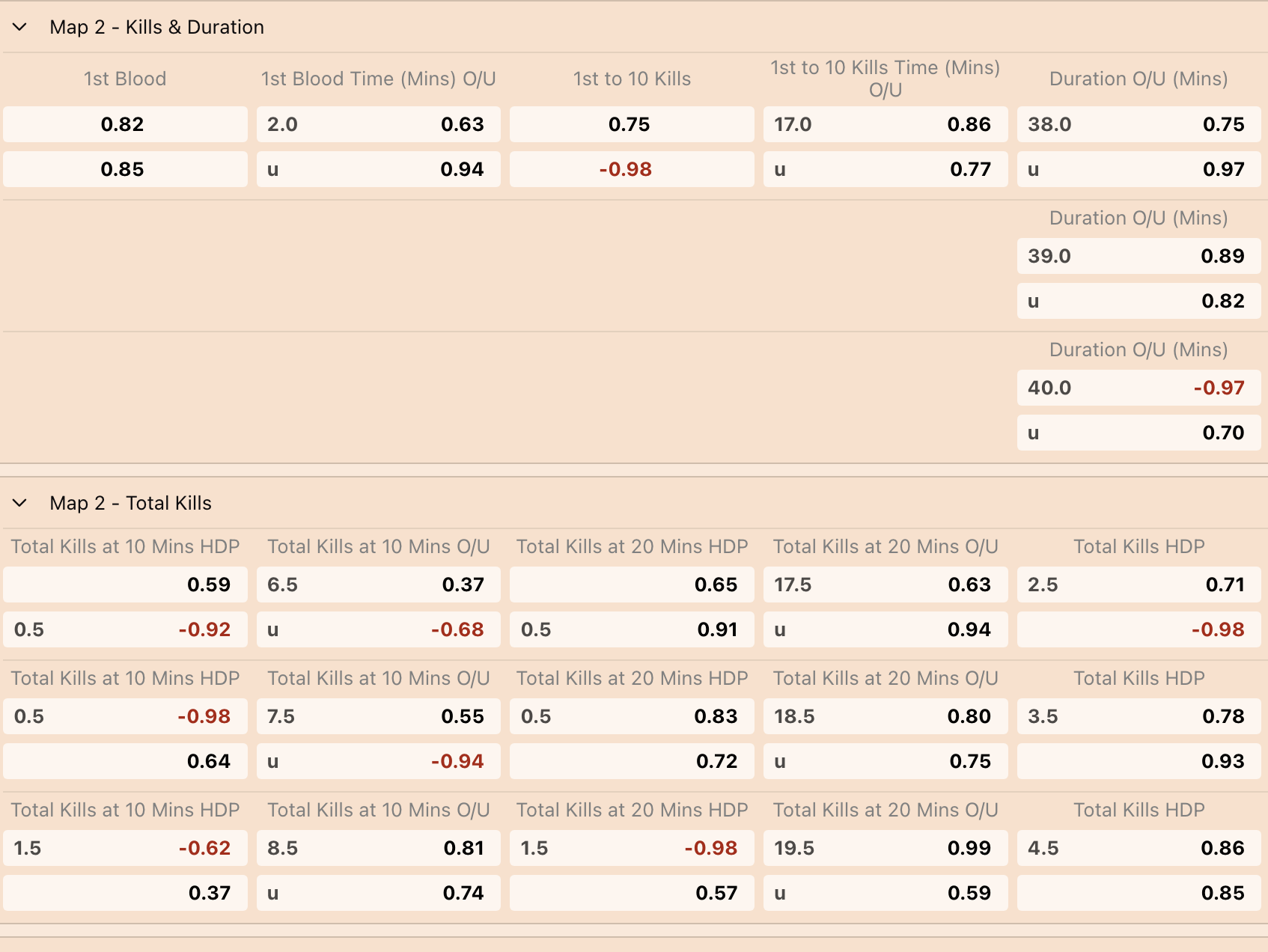Select Duration under 39.0 at 0.82
The height and width of the screenshot is (952, 1268).
pos(1138,301)
